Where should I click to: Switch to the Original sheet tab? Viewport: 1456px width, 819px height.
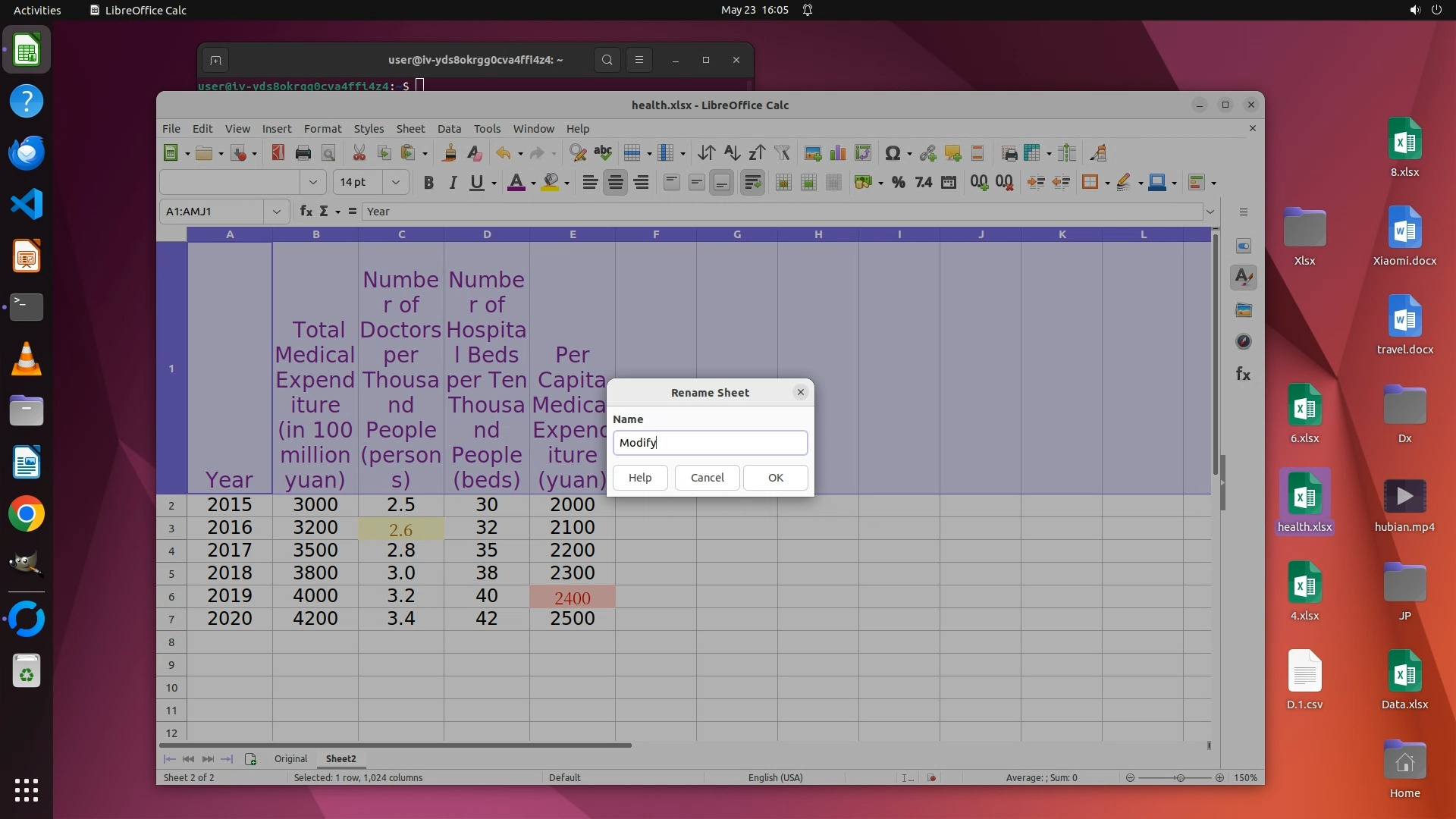290,758
